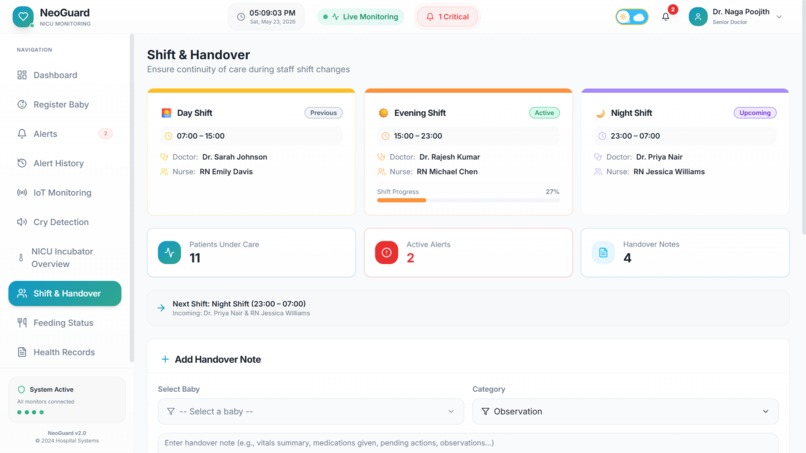The width and height of the screenshot is (806, 453).
Task: Click the Night Shift moon icon
Action: click(600, 113)
